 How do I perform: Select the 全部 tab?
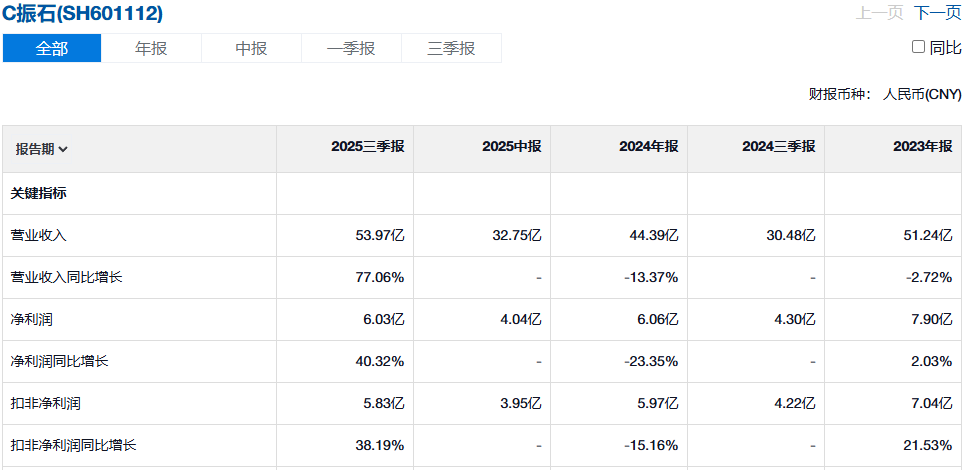pos(52,48)
